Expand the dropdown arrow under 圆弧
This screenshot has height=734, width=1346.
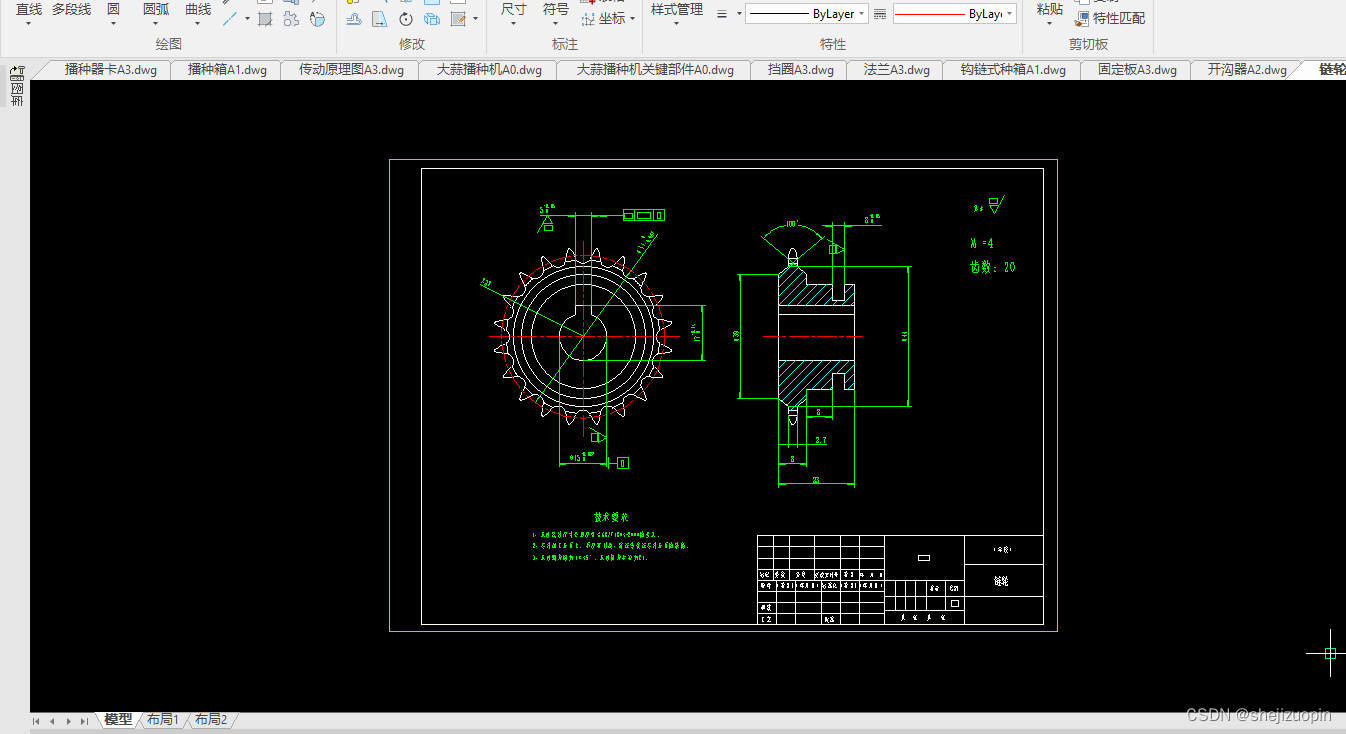pyautogui.click(x=156, y=24)
